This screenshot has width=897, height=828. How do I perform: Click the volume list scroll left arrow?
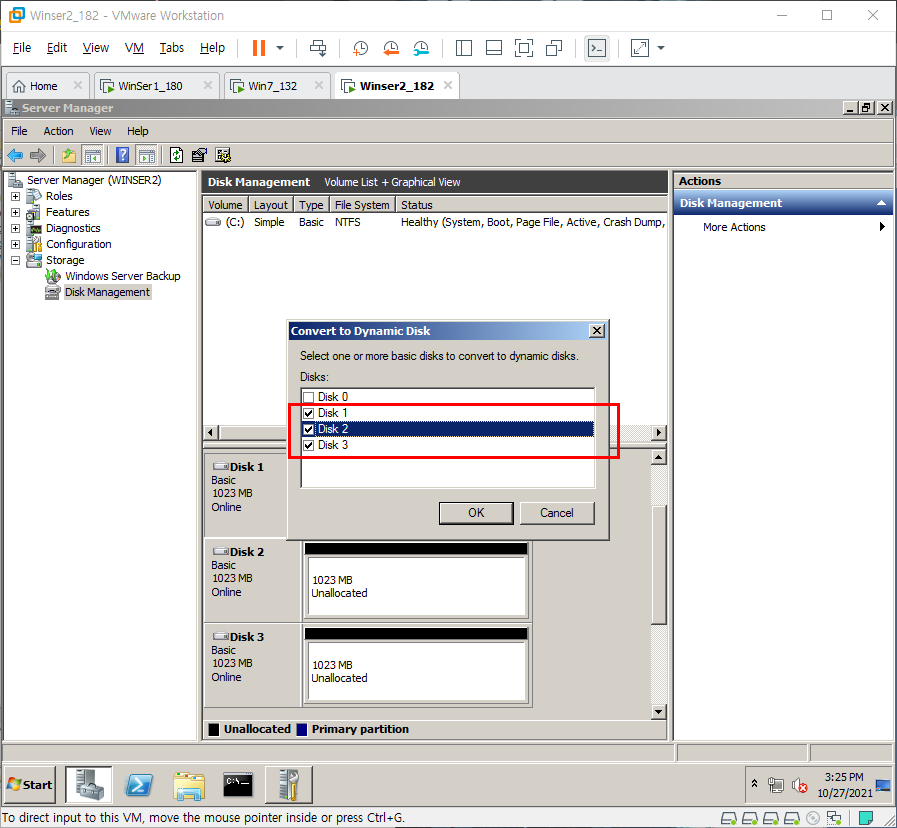coord(211,432)
